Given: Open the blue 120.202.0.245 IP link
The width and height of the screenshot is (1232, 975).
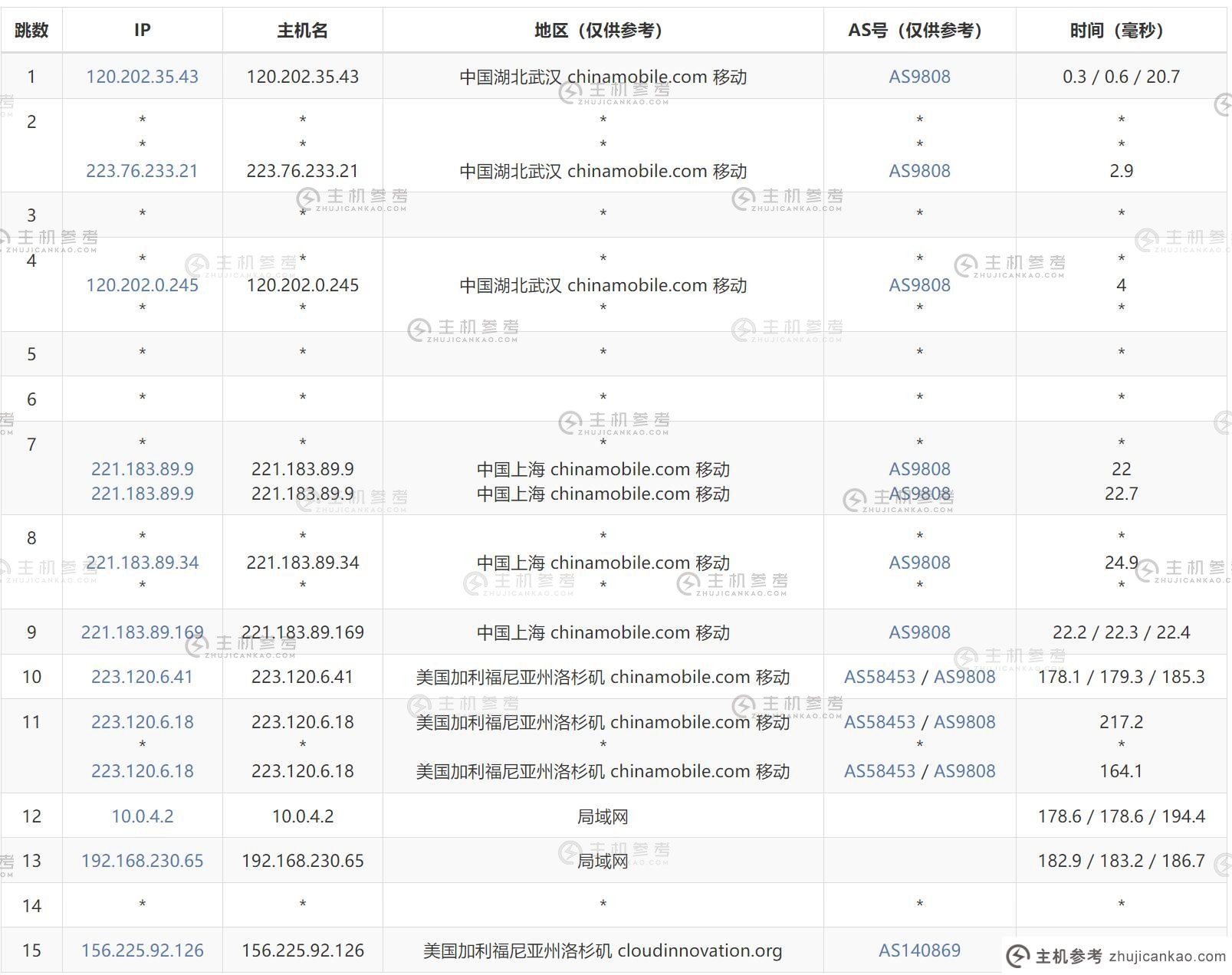Looking at the screenshot, I should coord(142,285).
